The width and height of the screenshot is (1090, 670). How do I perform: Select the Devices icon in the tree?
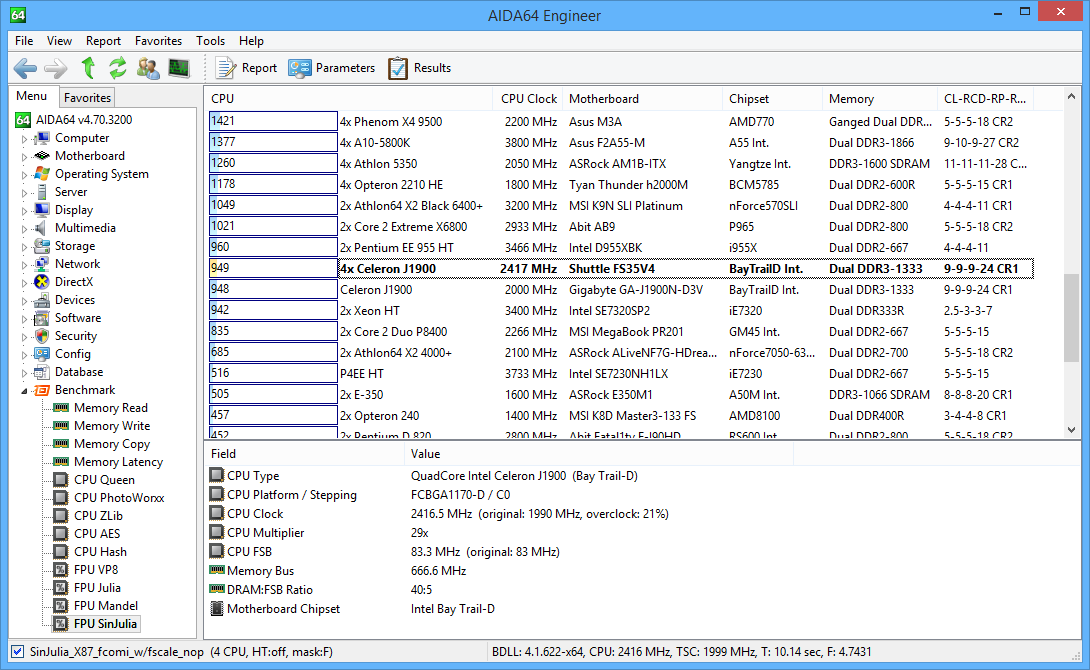(x=42, y=300)
